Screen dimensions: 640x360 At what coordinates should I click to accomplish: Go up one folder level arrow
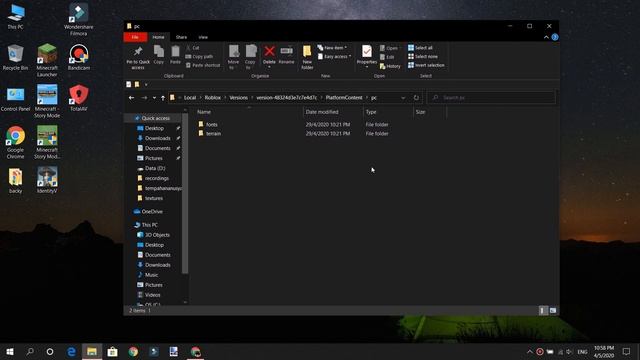pos(163,98)
